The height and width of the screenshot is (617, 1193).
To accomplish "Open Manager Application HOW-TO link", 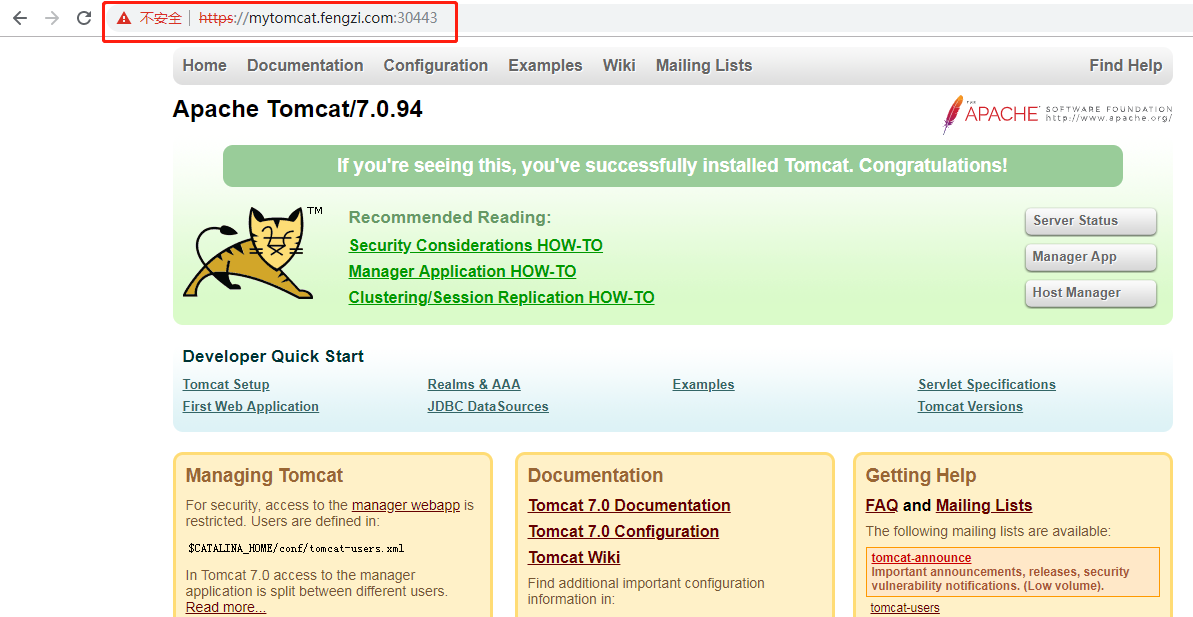I will pos(462,272).
